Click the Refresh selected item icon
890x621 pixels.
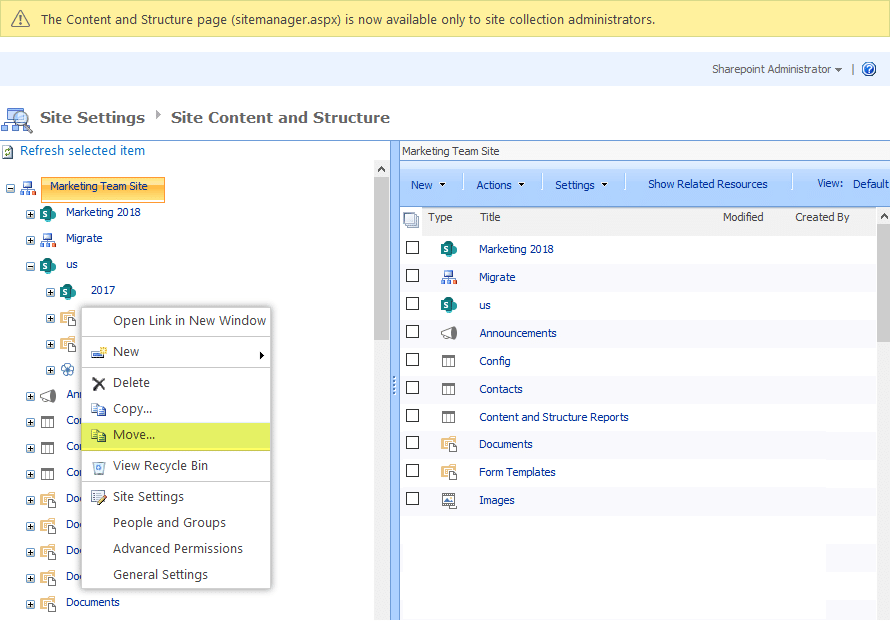[8, 152]
